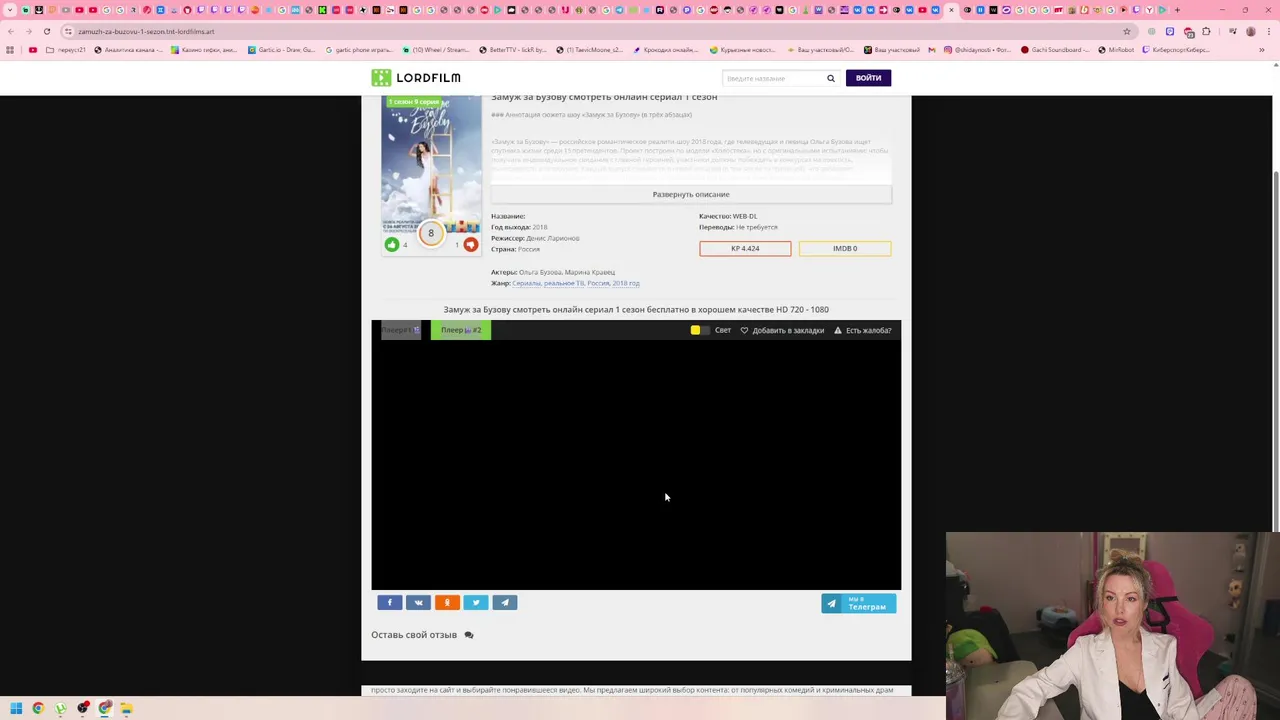Click the red thumbs-down dislike icon
The width and height of the screenshot is (1280, 720).
pos(470,244)
